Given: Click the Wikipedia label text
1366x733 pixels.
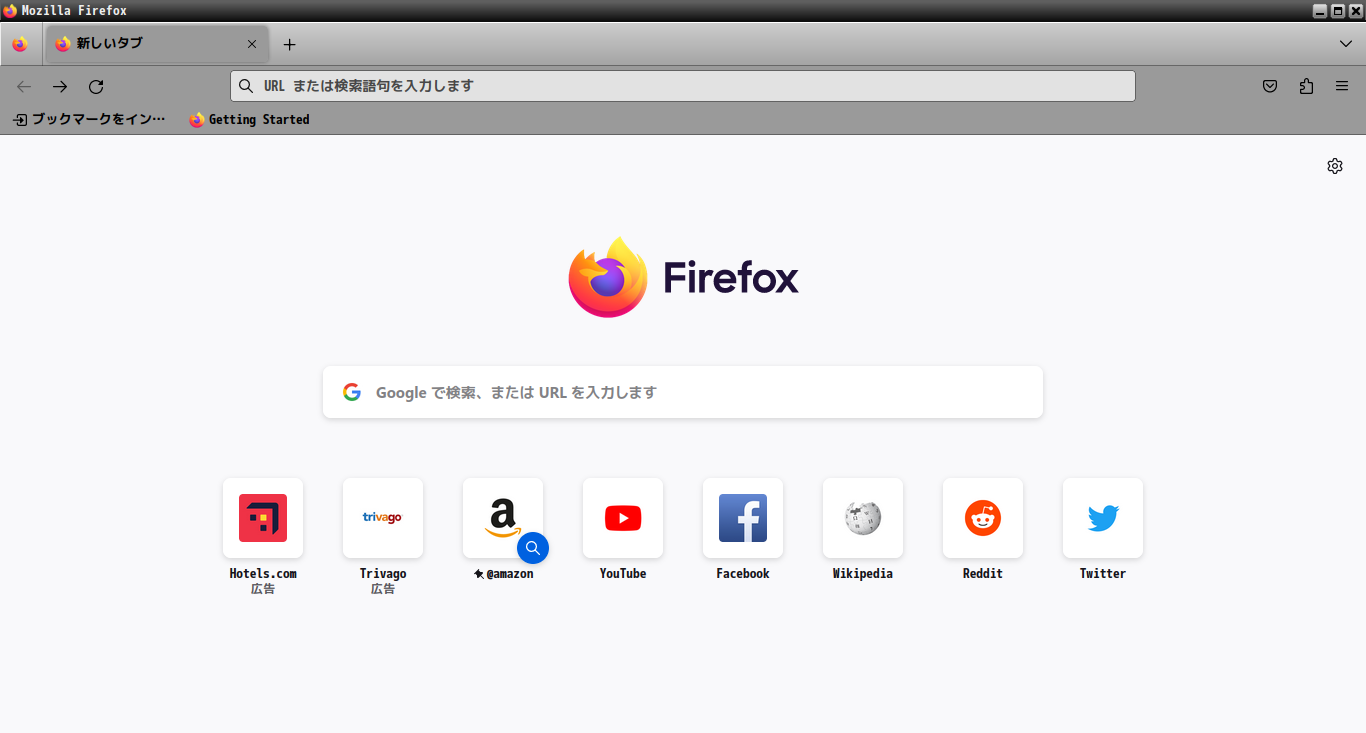Looking at the screenshot, I should tap(863, 574).
